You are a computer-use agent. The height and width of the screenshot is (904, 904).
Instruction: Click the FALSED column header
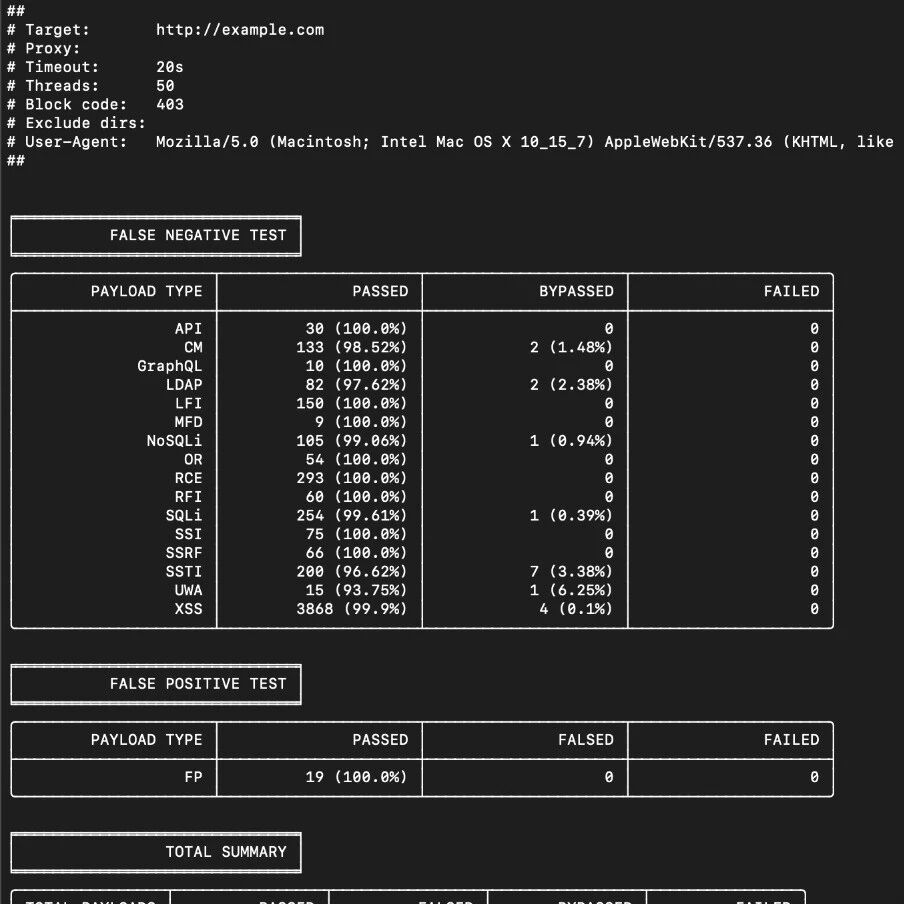tap(586, 740)
